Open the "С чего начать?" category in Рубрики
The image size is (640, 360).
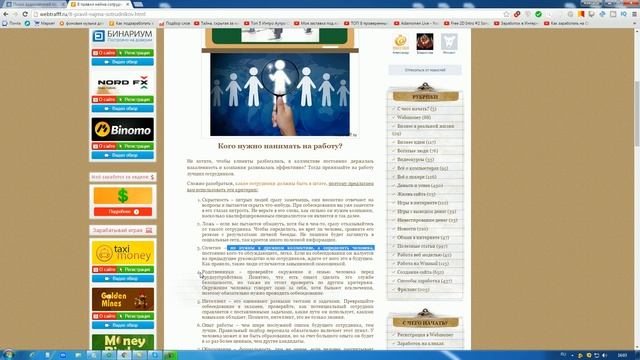click(x=416, y=109)
